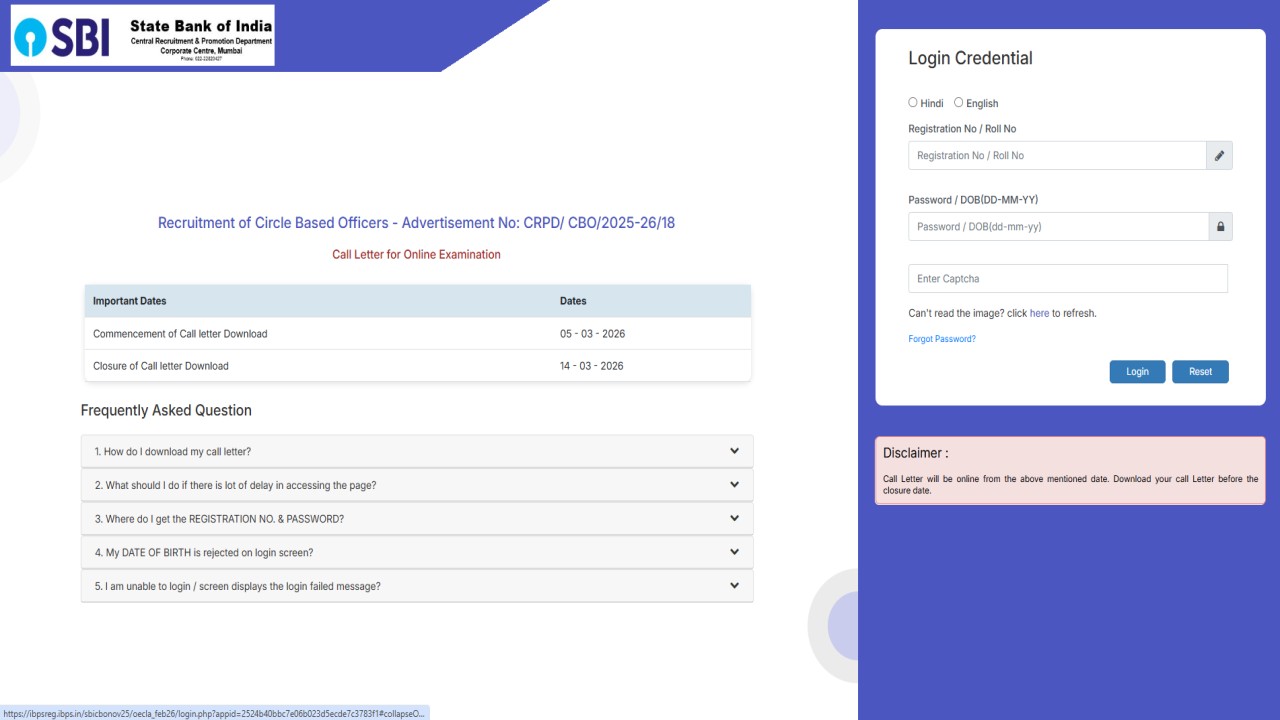The image size is (1280, 720).
Task: Click the ibpsreg URL in the status bar
Action: 213,712
